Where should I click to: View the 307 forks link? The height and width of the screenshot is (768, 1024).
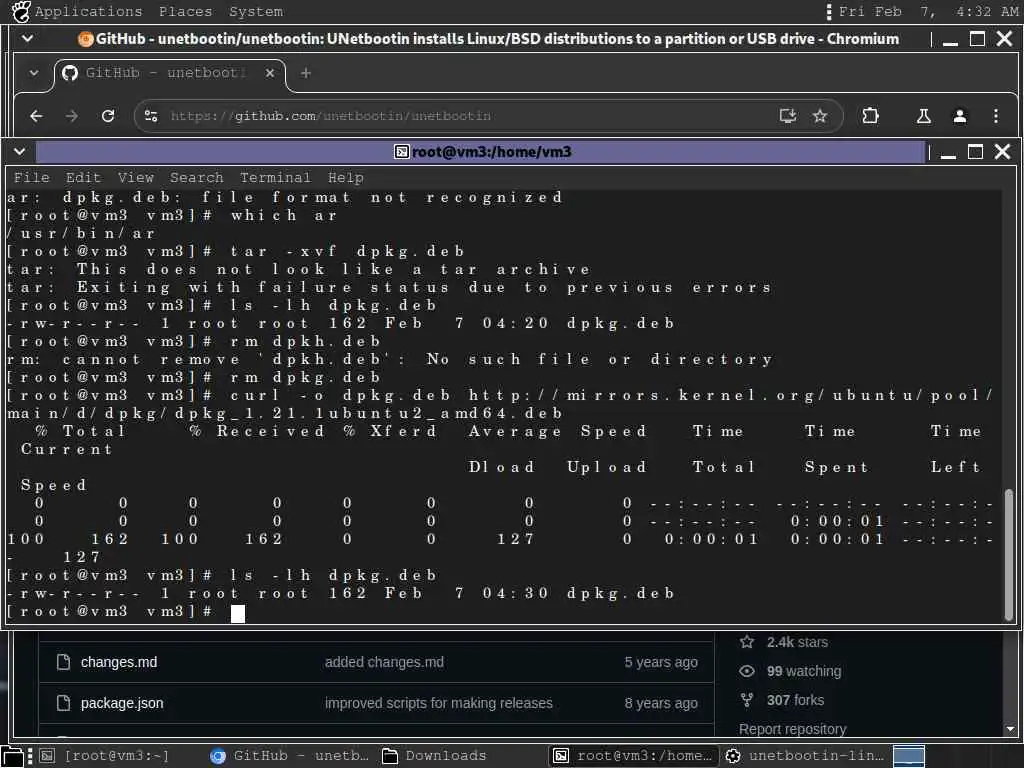pos(795,700)
